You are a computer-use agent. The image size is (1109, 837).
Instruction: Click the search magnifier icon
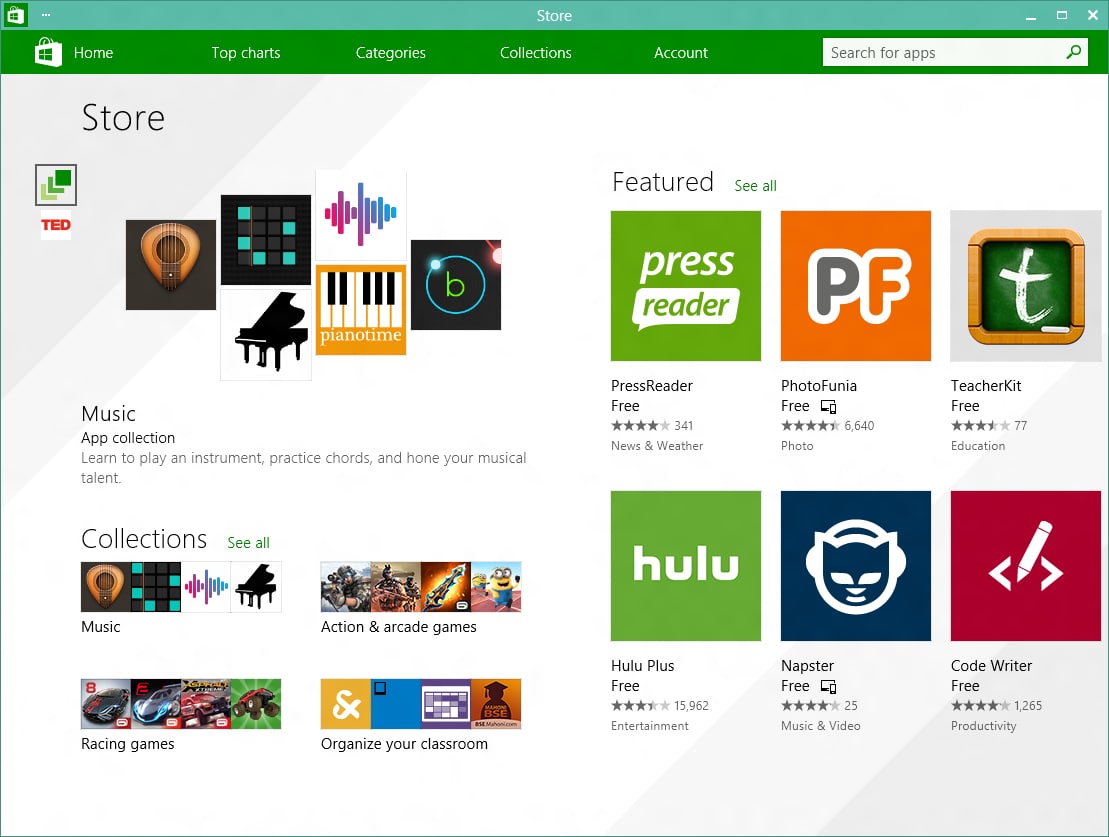[1073, 52]
